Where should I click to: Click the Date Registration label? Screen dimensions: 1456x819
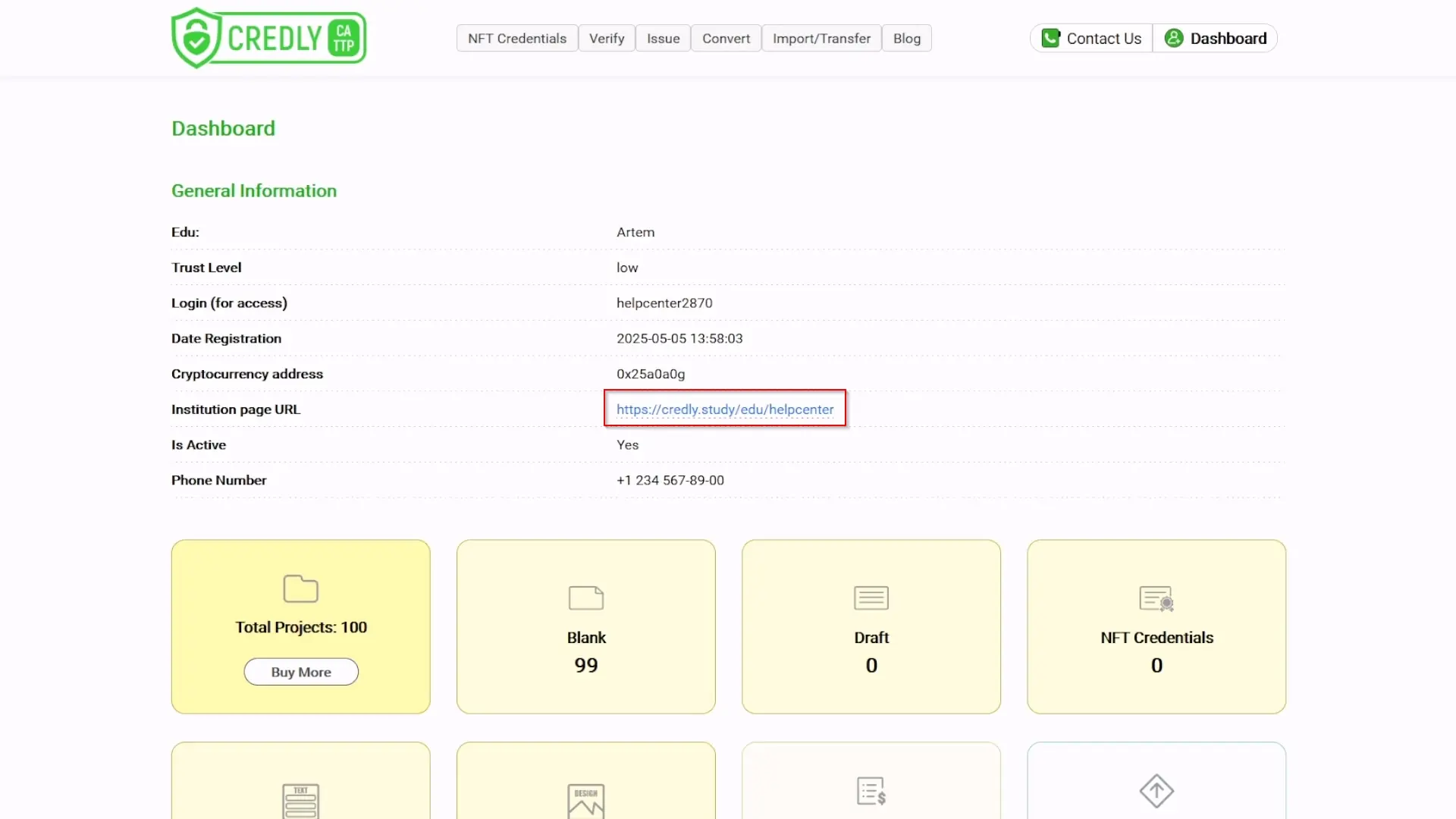click(226, 338)
